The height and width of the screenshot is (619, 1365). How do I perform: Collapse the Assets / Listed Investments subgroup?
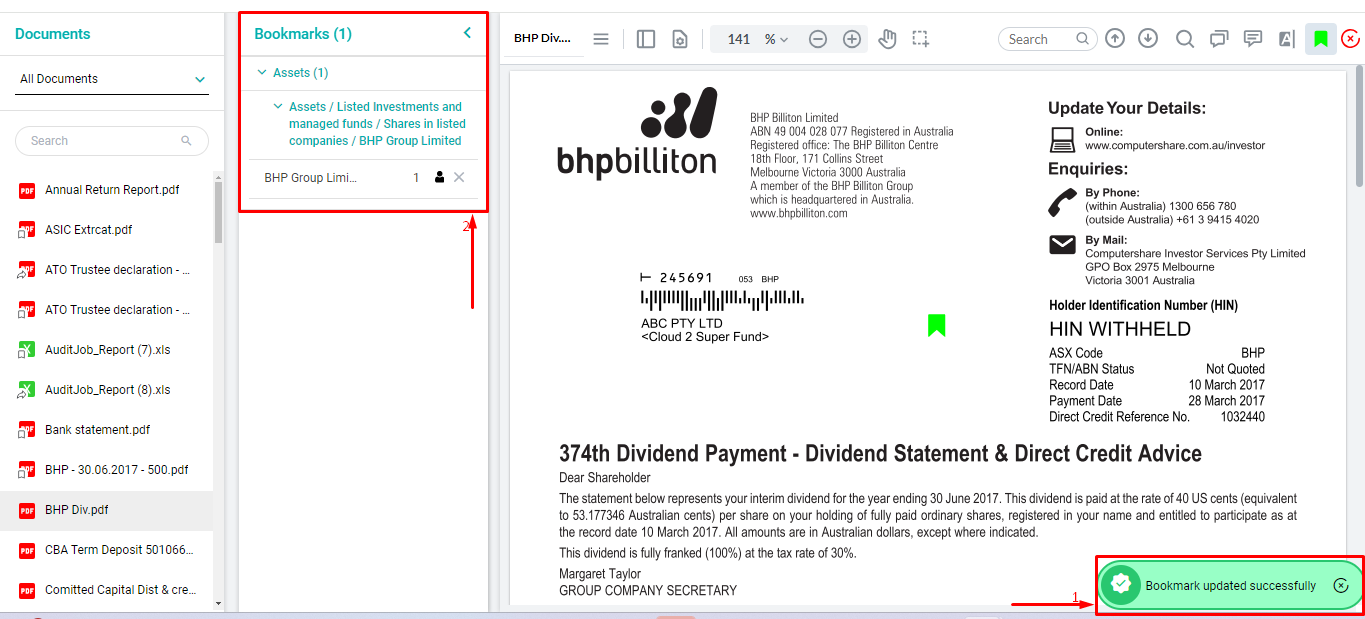coord(279,106)
